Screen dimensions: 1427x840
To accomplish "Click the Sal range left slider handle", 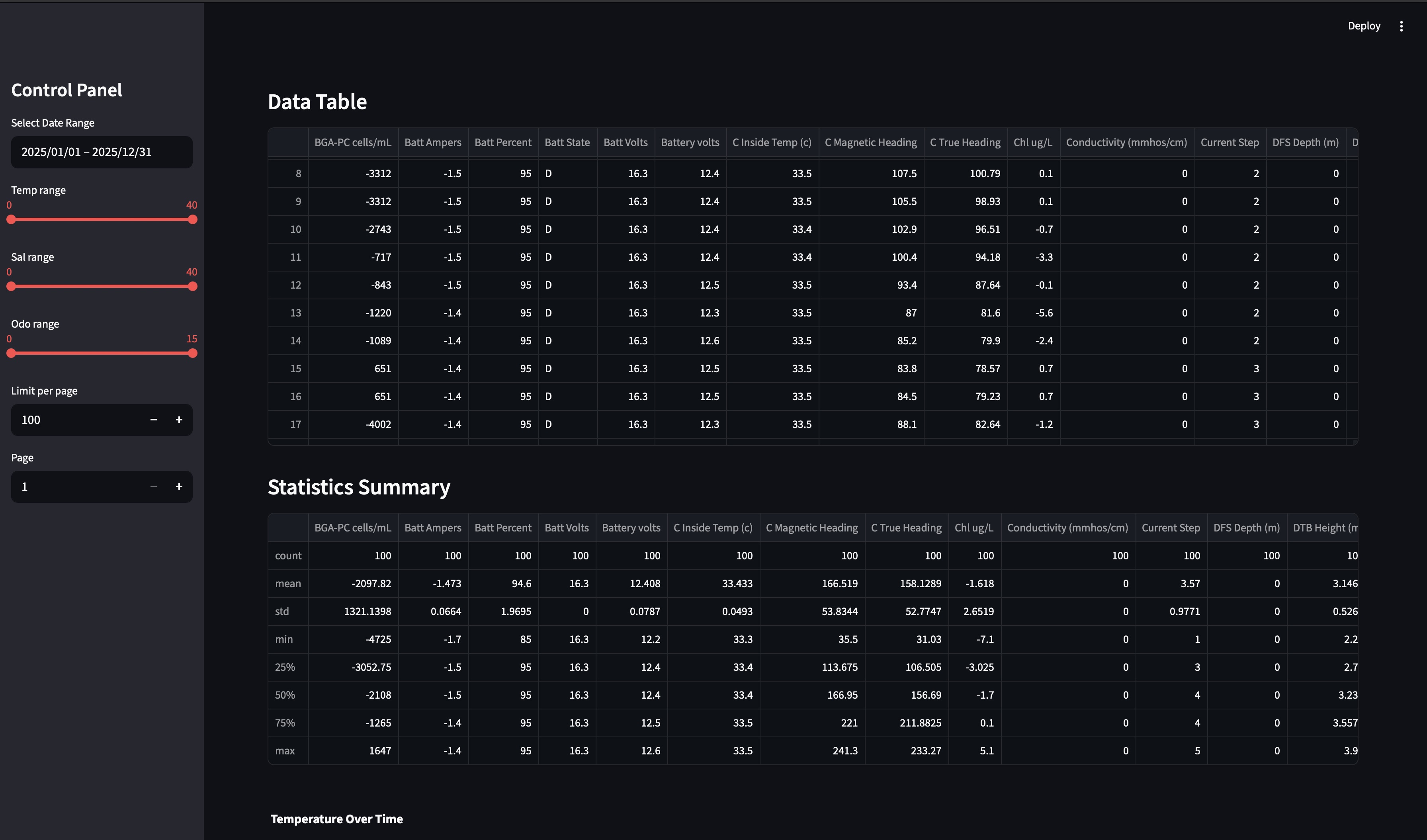I will click(11, 286).
